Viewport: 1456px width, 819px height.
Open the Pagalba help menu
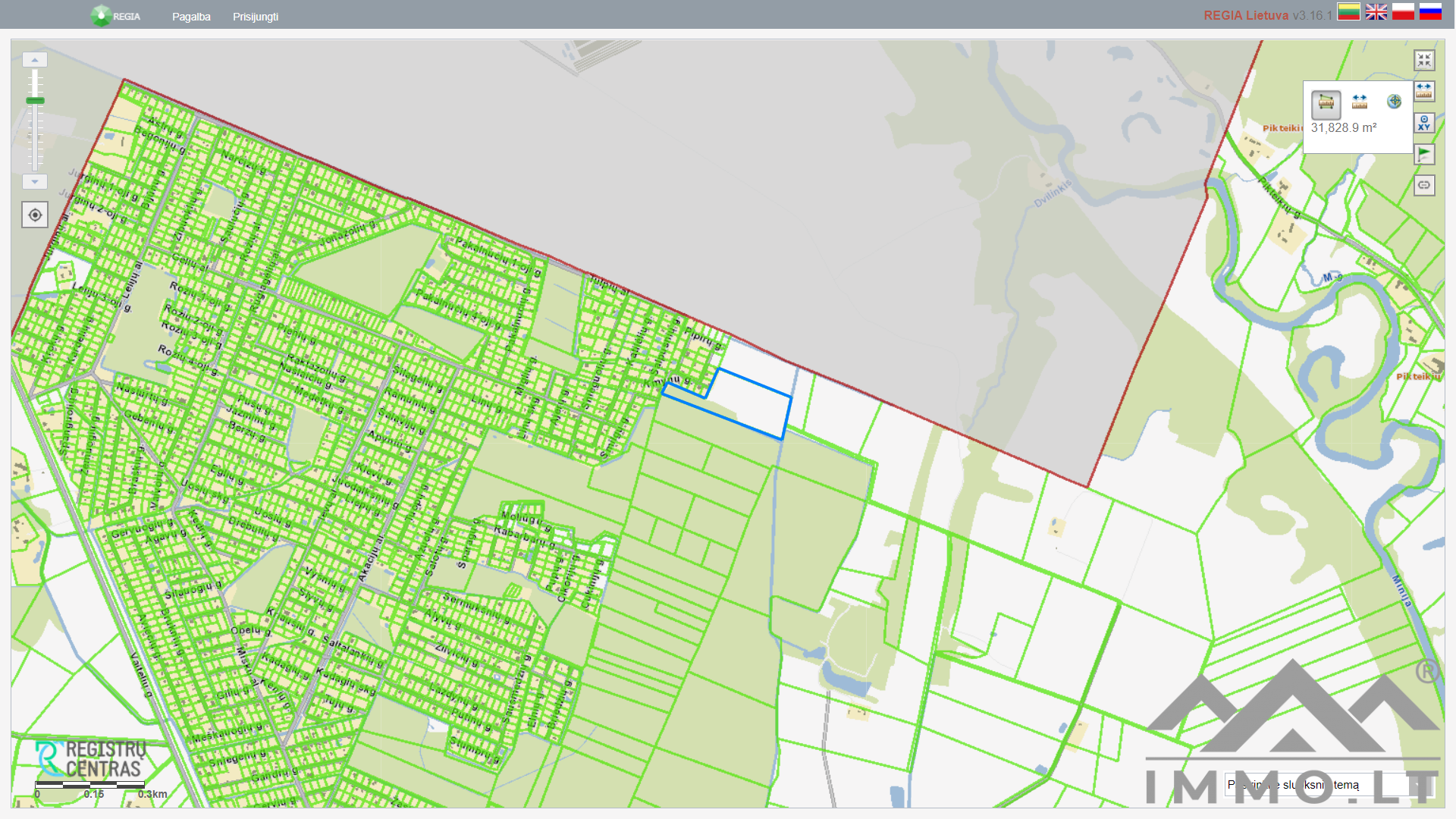pos(191,17)
